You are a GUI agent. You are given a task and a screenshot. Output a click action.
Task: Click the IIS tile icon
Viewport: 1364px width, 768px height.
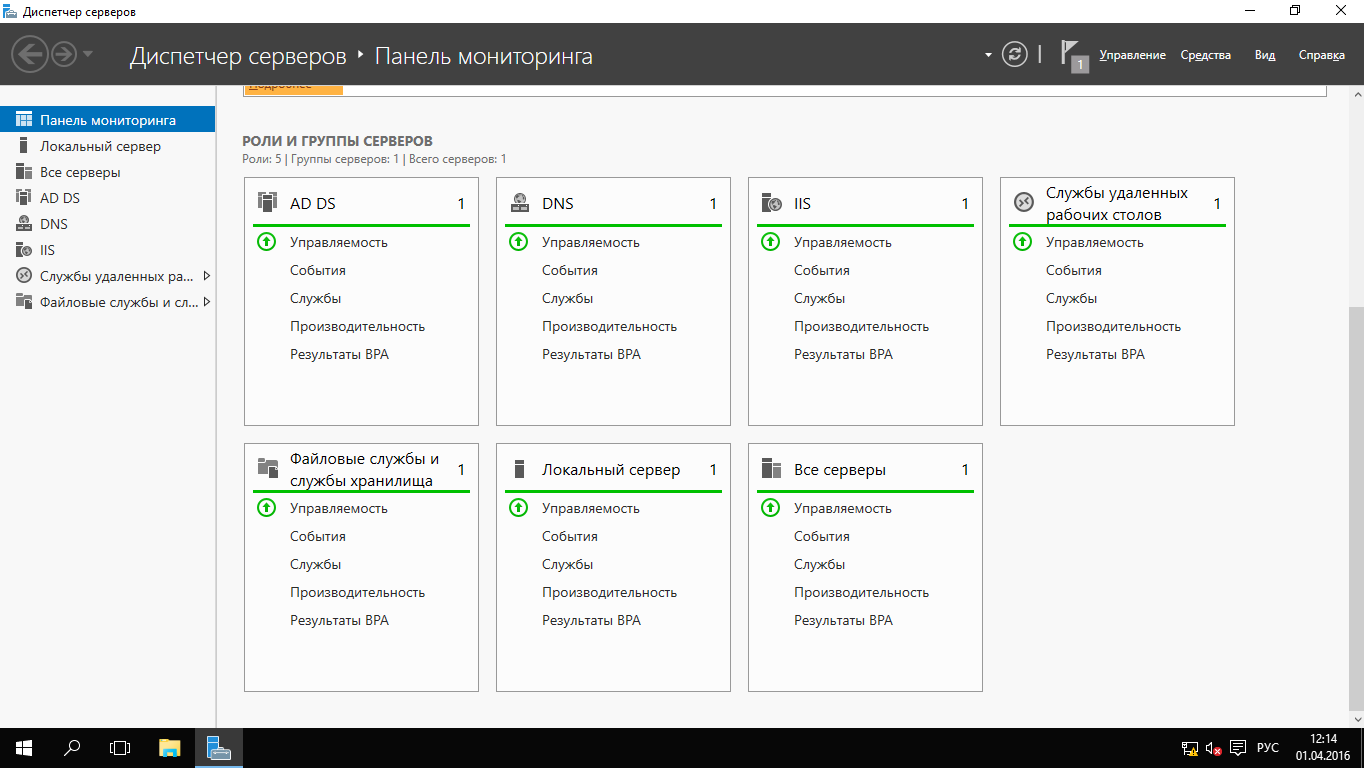click(x=771, y=203)
